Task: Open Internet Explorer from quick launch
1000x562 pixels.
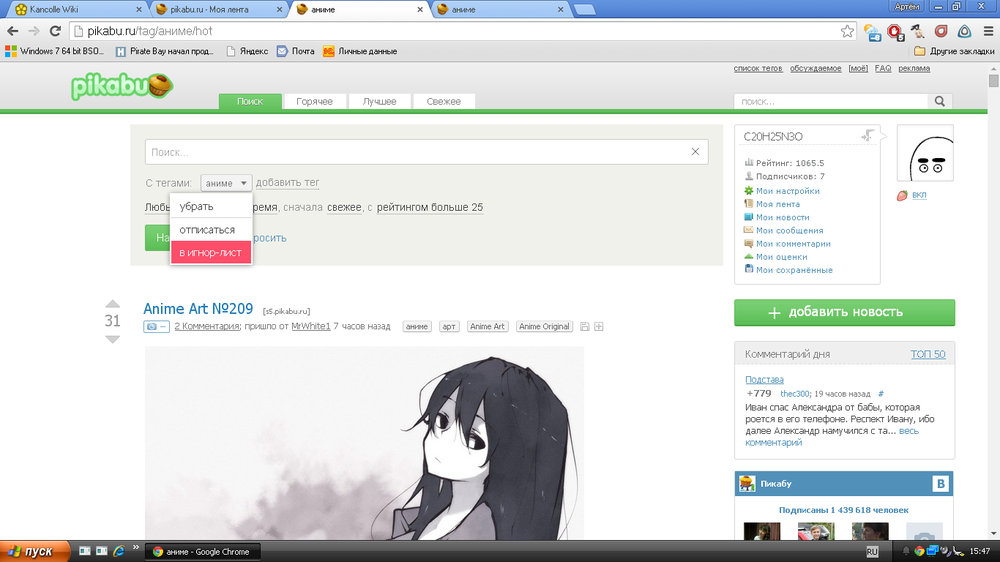Action: pyautogui.click(x=119, y=551)
